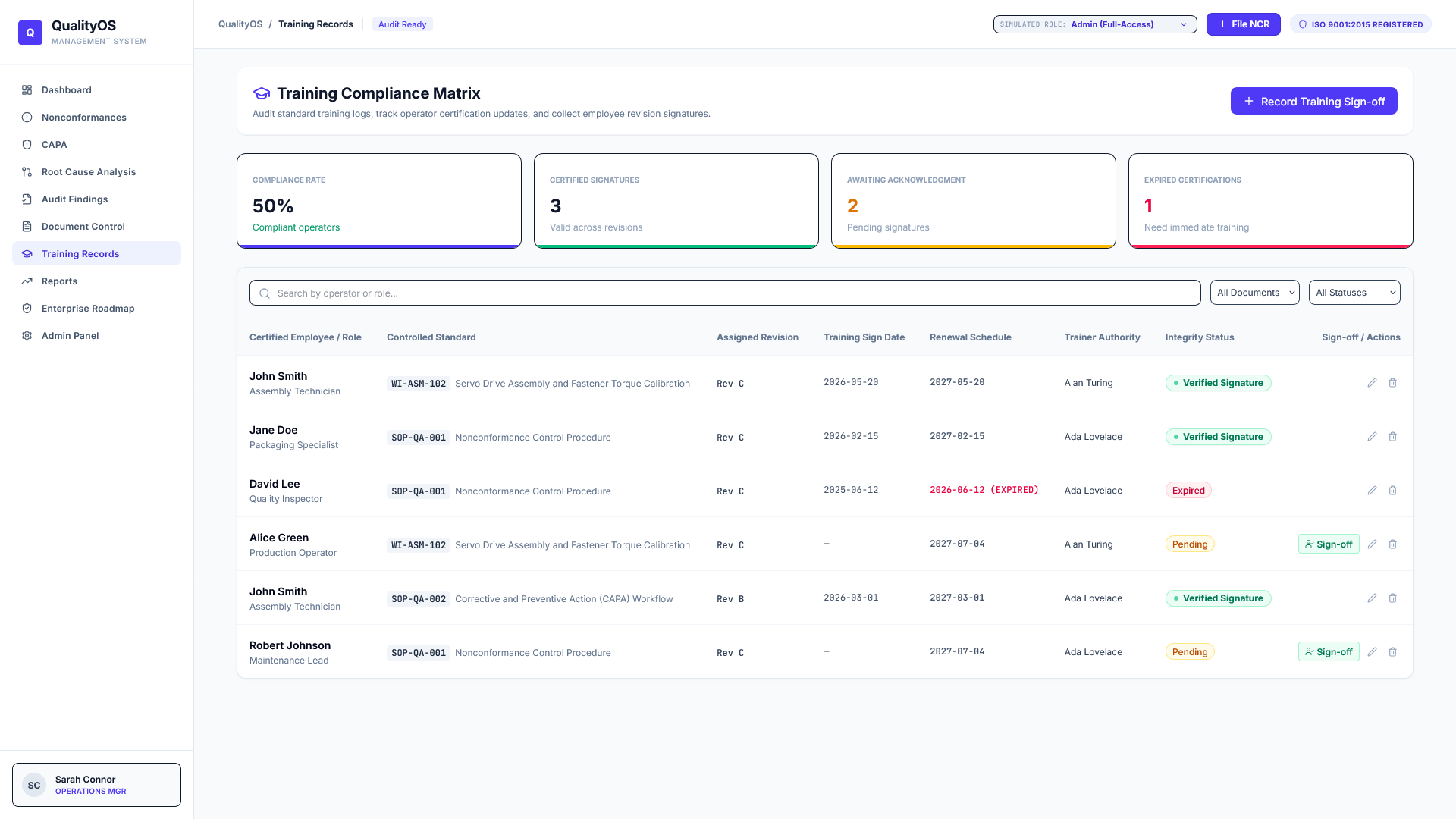Click the QualityOS logo icon
Image resolution: width=1456 pixels, height=819 pixels.
[30, 33]
